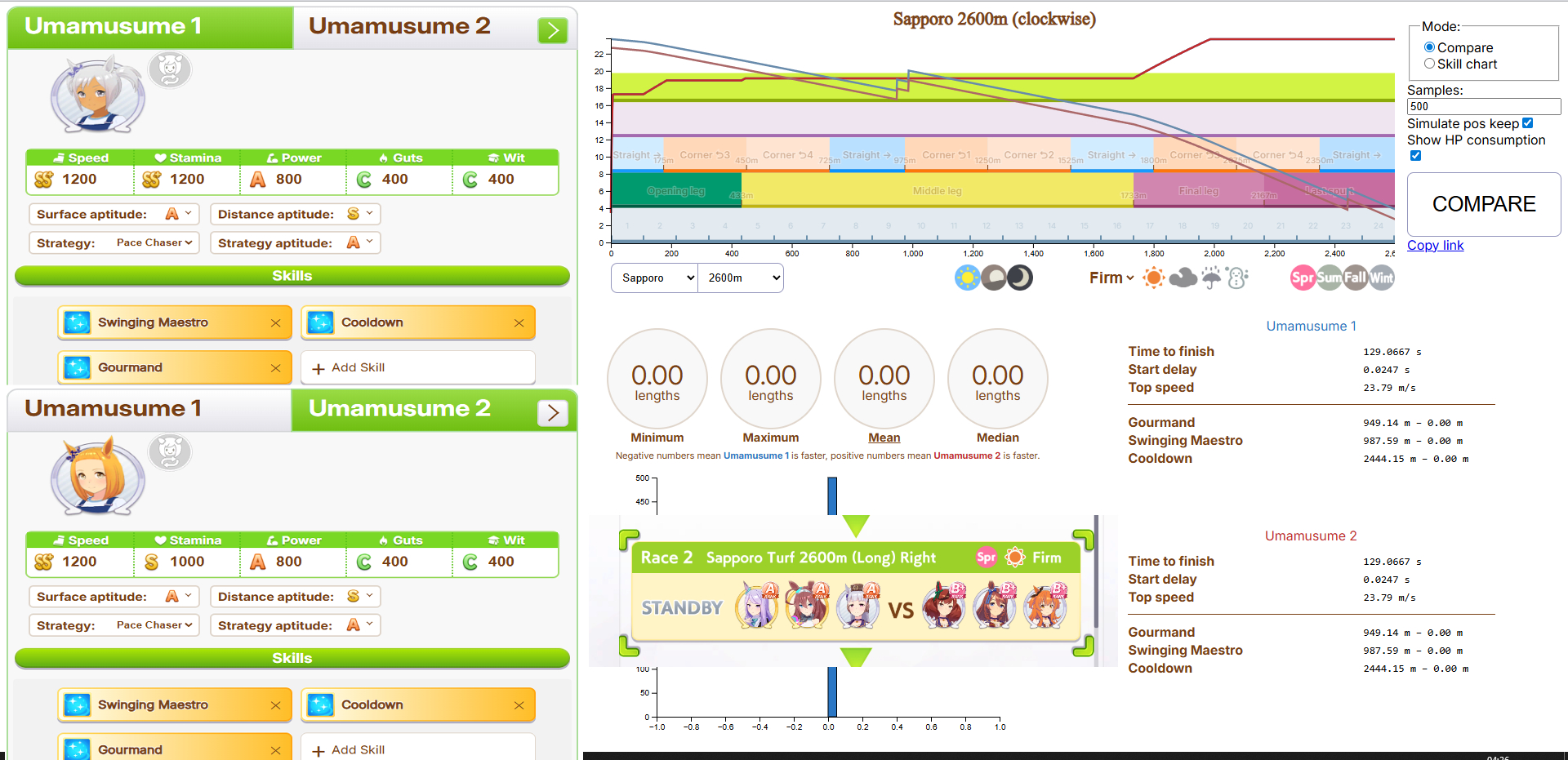Viewport: 1568px width, 760px height.
Task: Click Gourmand skill in bottom panel
Action: [174, 749]
